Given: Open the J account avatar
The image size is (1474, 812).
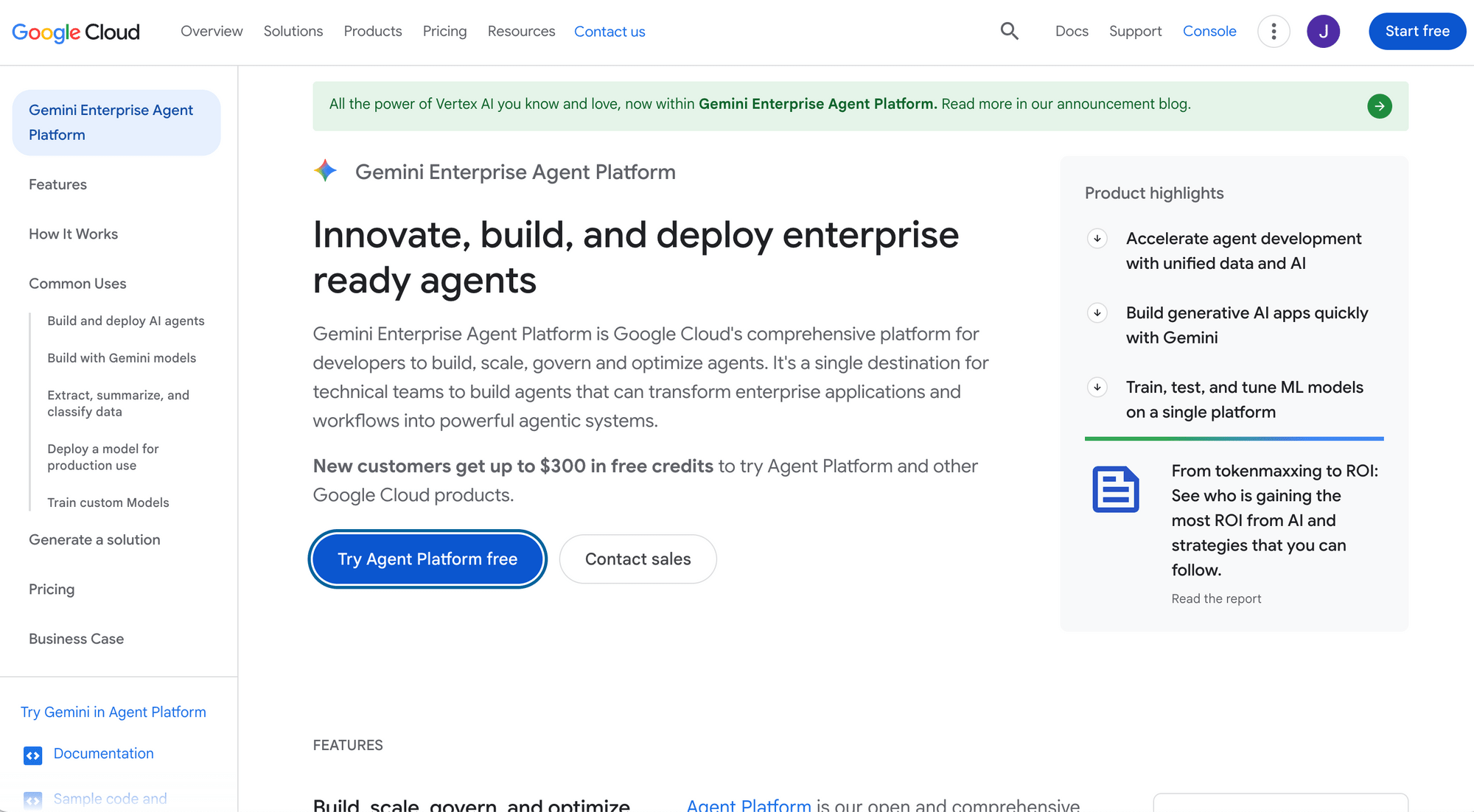Looking at the screenshot, I should click(1323, 32).
